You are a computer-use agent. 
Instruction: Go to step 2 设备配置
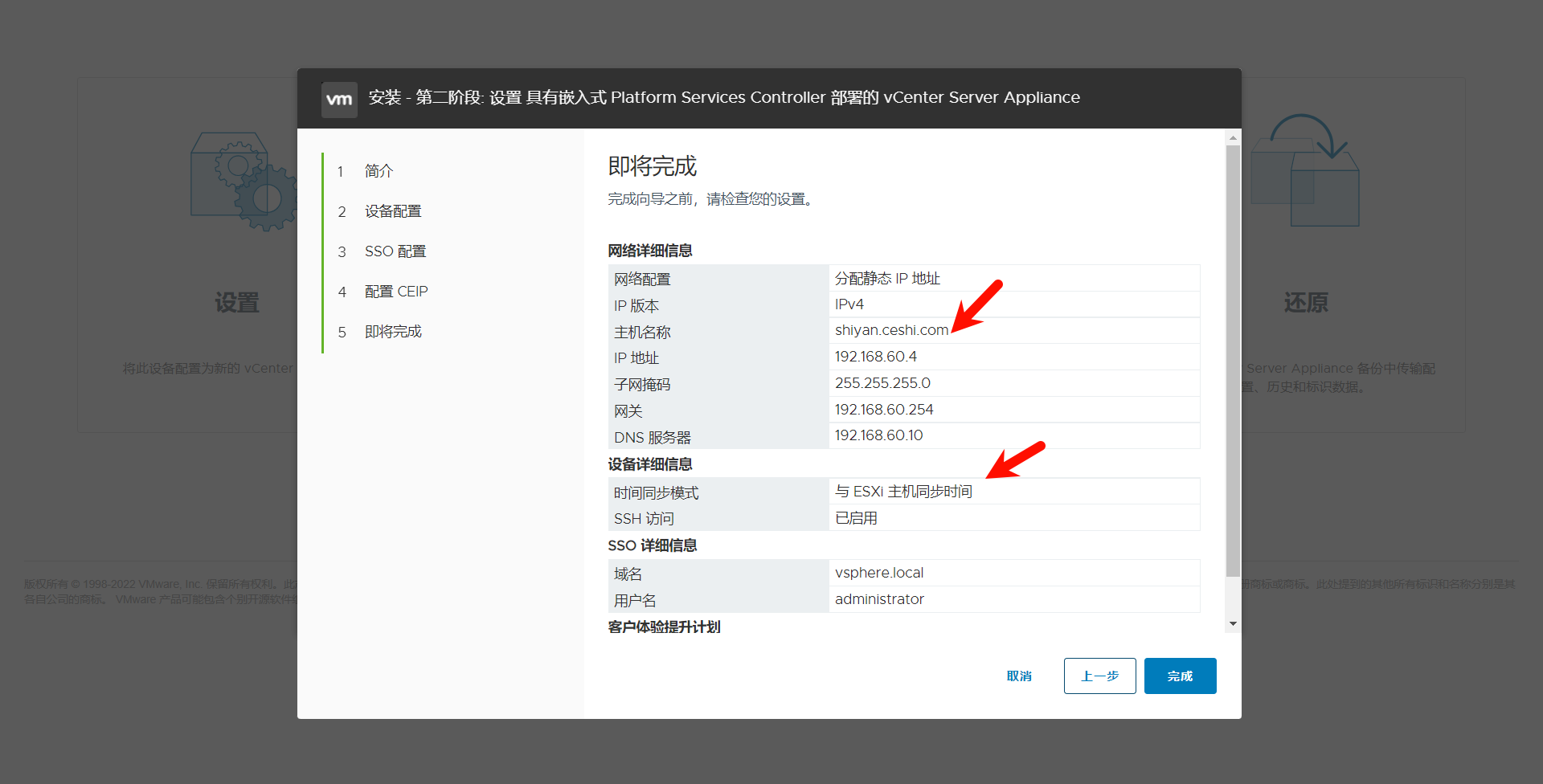pos(393,211)
